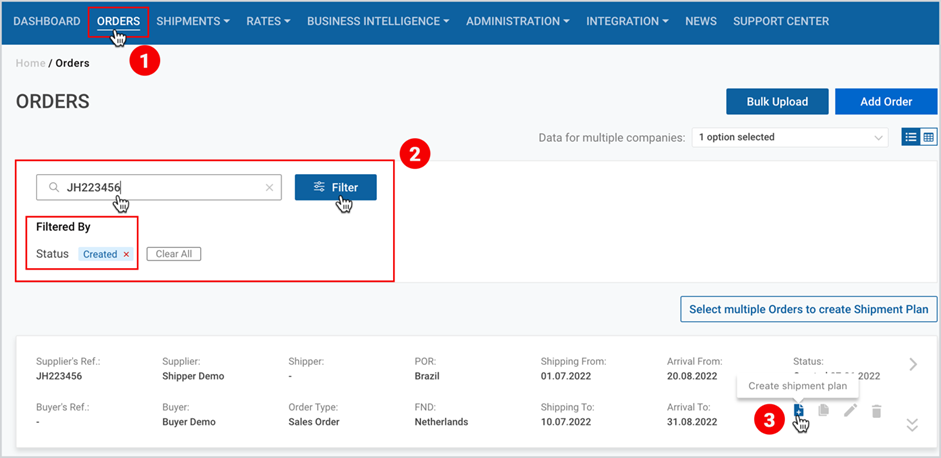Click the Create shipment plan icon

tap(799, 411)
